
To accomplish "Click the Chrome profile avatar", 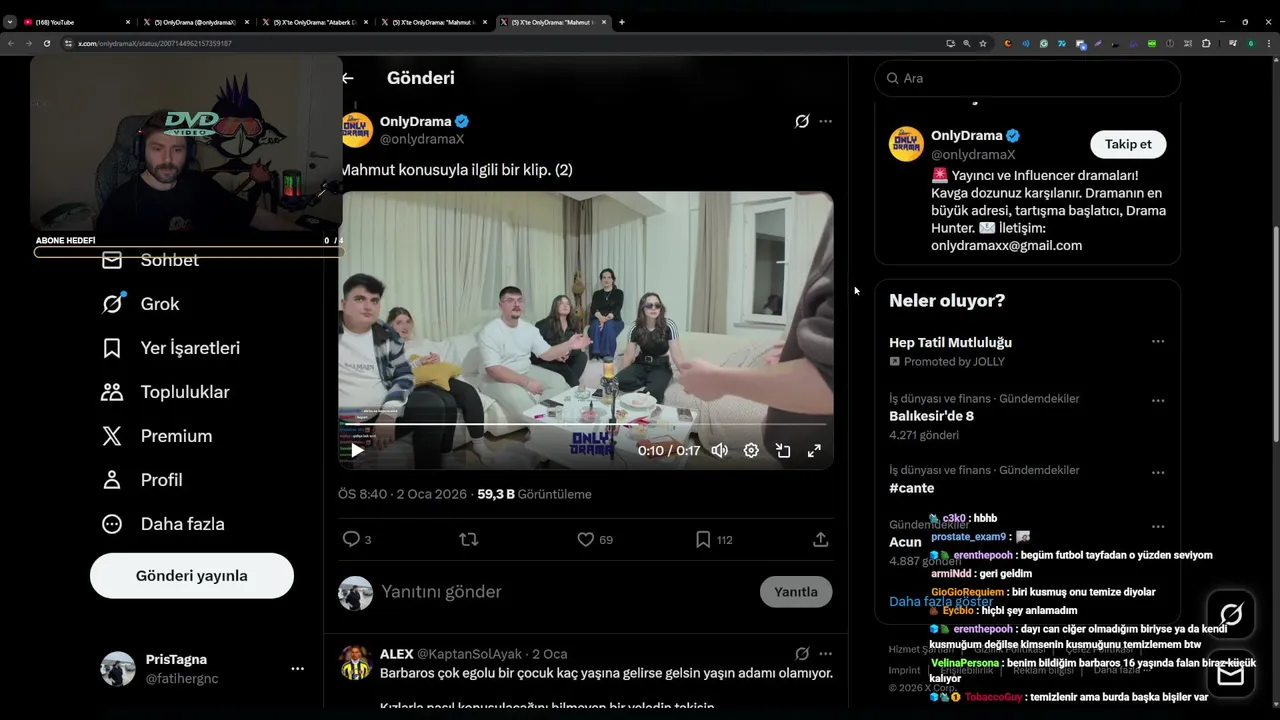I will 1250,44.
